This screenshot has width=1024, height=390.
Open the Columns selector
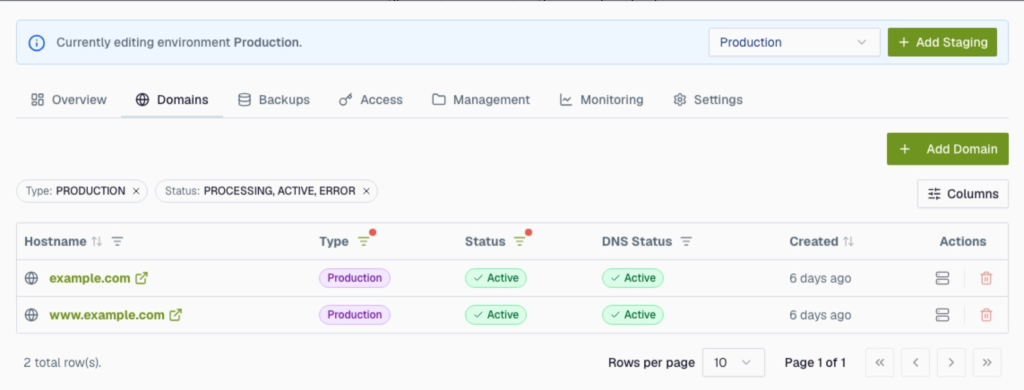963,194
